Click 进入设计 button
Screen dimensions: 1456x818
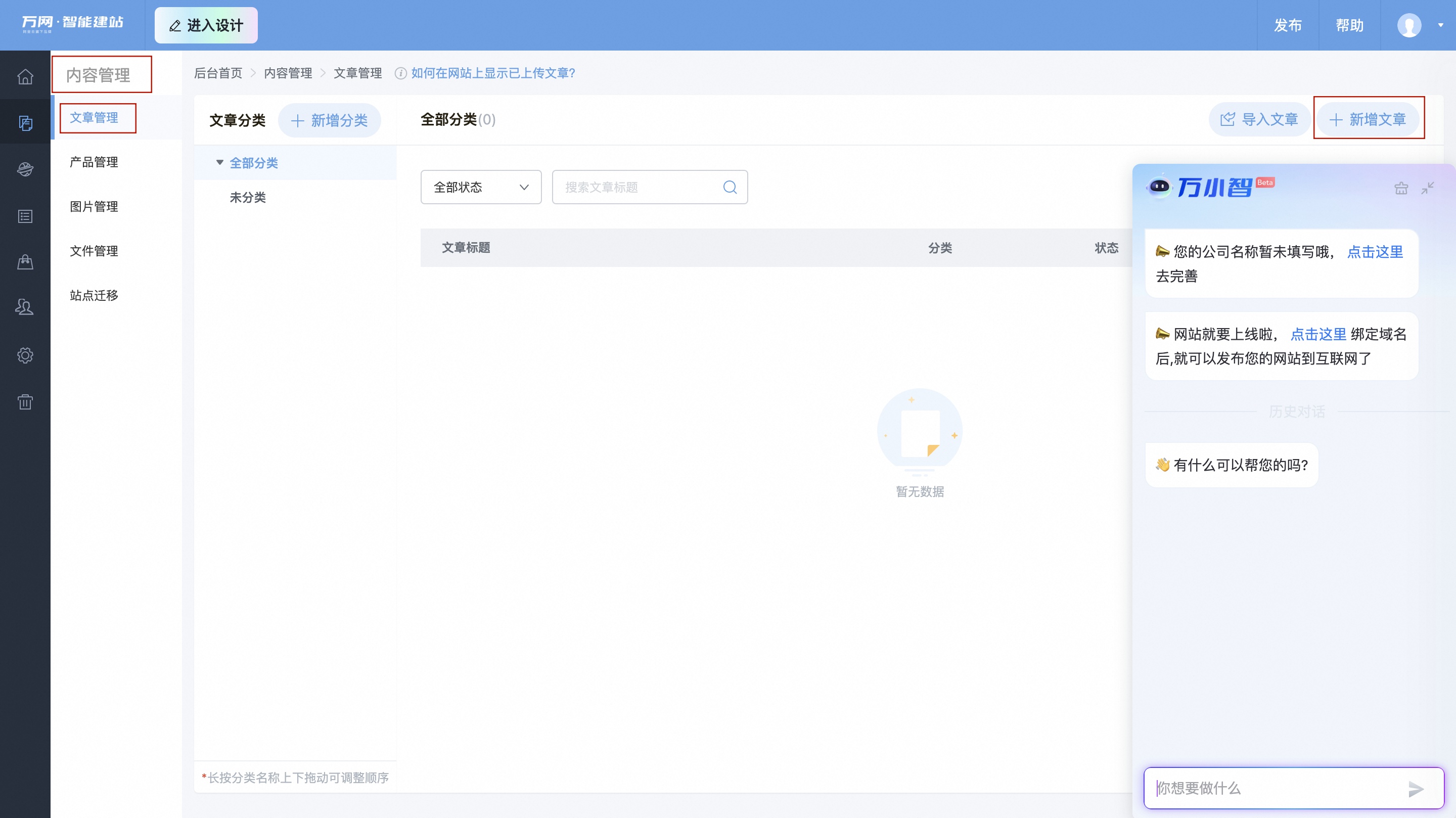[206, 25]
